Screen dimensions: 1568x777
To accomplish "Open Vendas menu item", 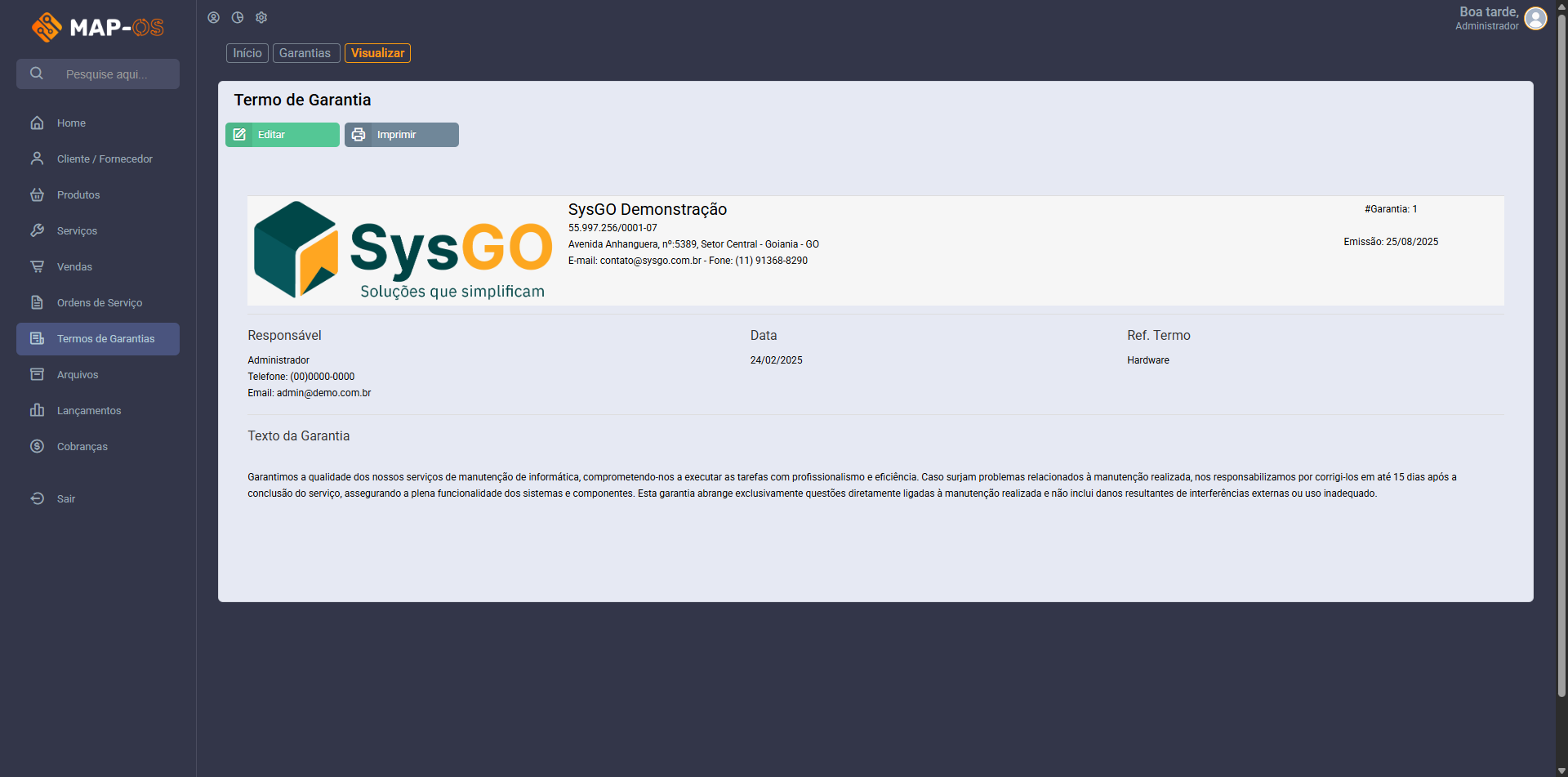I will coord(98,266).
